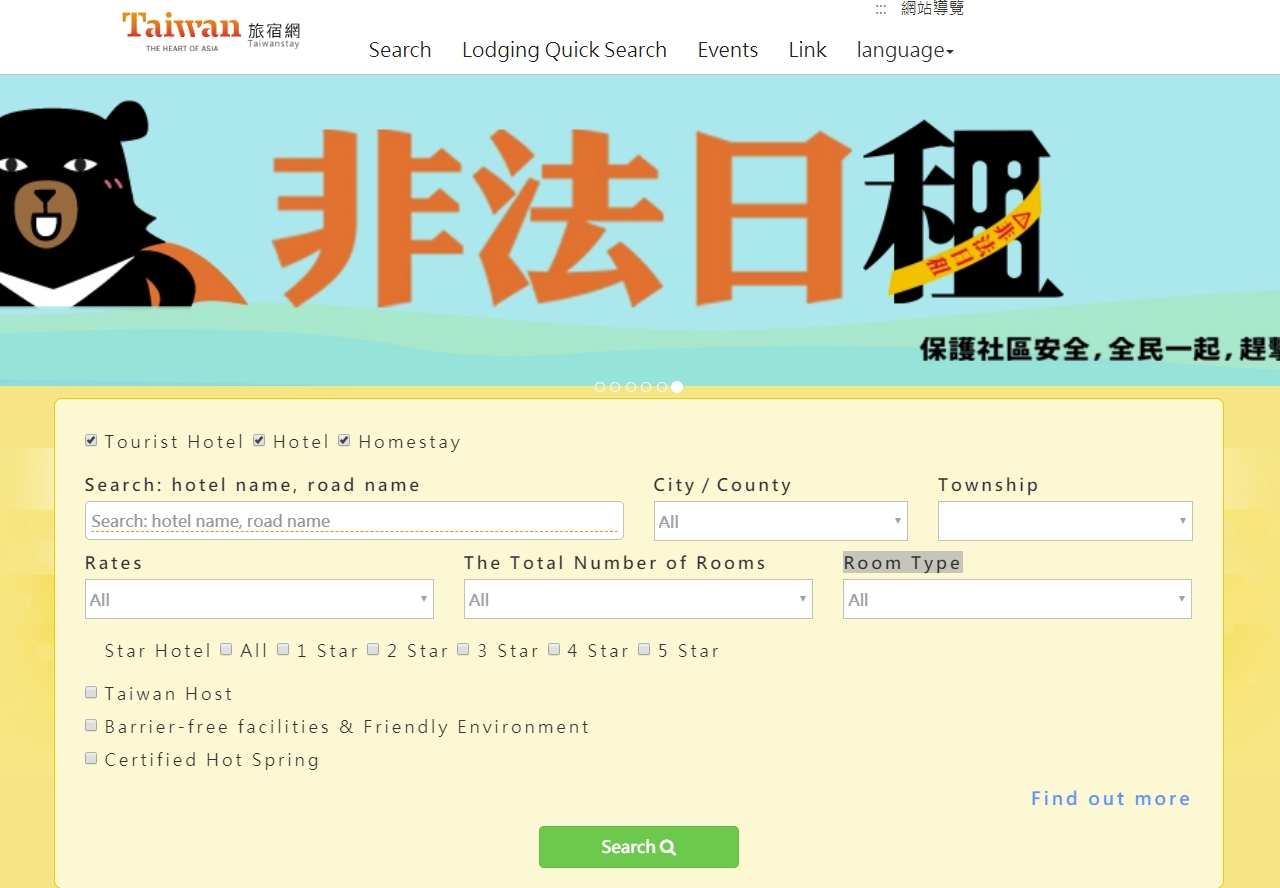The image size is (1280, 888).
Task: Enable Barrier-free facilities & Friendly Environment
Action: pos(91,725)
